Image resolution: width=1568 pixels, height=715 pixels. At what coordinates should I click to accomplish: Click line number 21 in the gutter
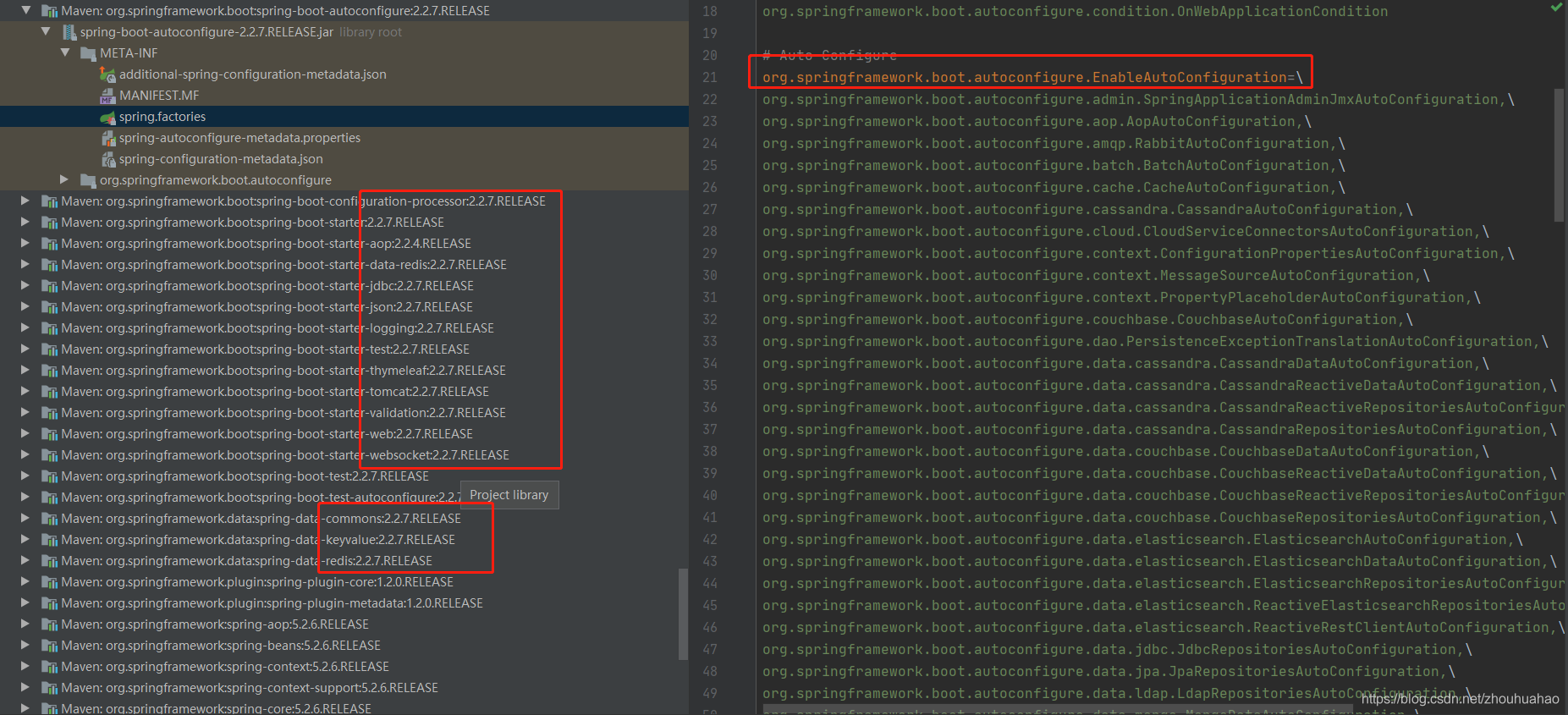[709, 77]
